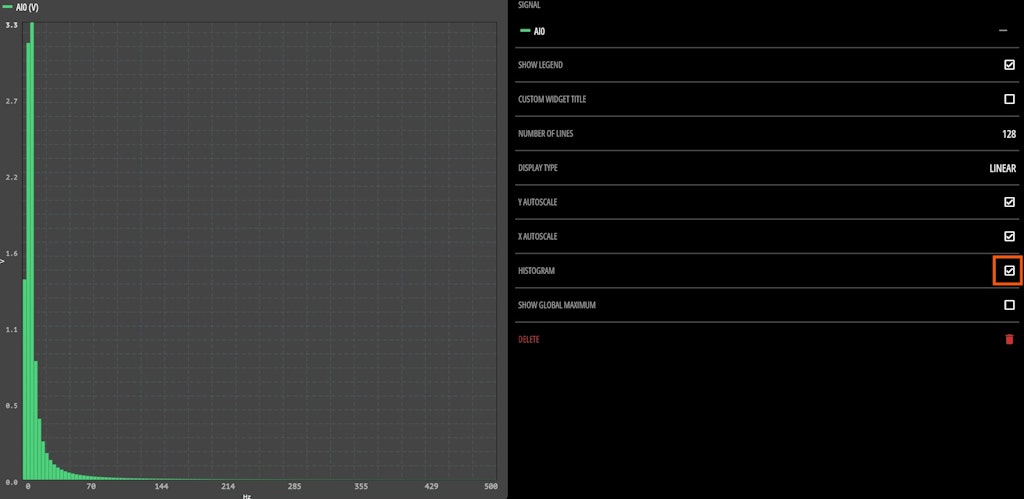Click the 1.1 y-axis tick label
This screenshot has width=1024, height=499.
[x=11, y=330]
